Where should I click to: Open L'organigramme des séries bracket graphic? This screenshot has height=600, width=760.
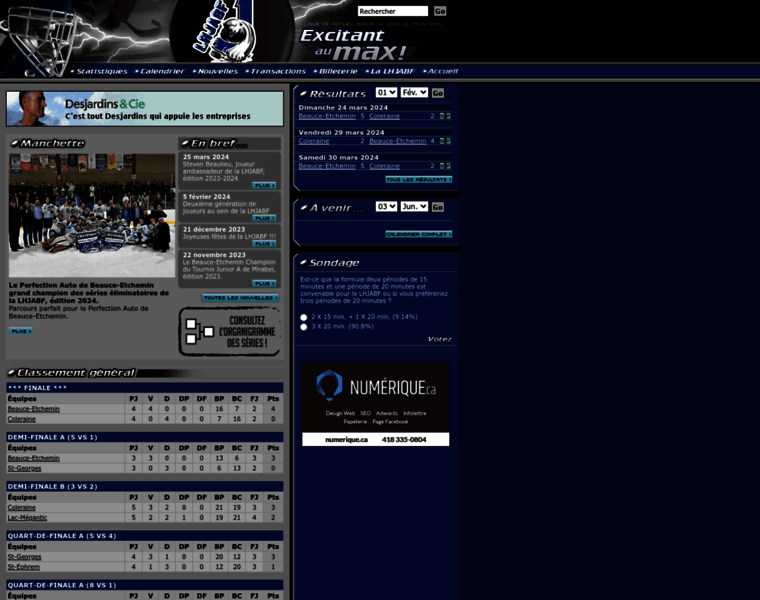pos(230,332)
